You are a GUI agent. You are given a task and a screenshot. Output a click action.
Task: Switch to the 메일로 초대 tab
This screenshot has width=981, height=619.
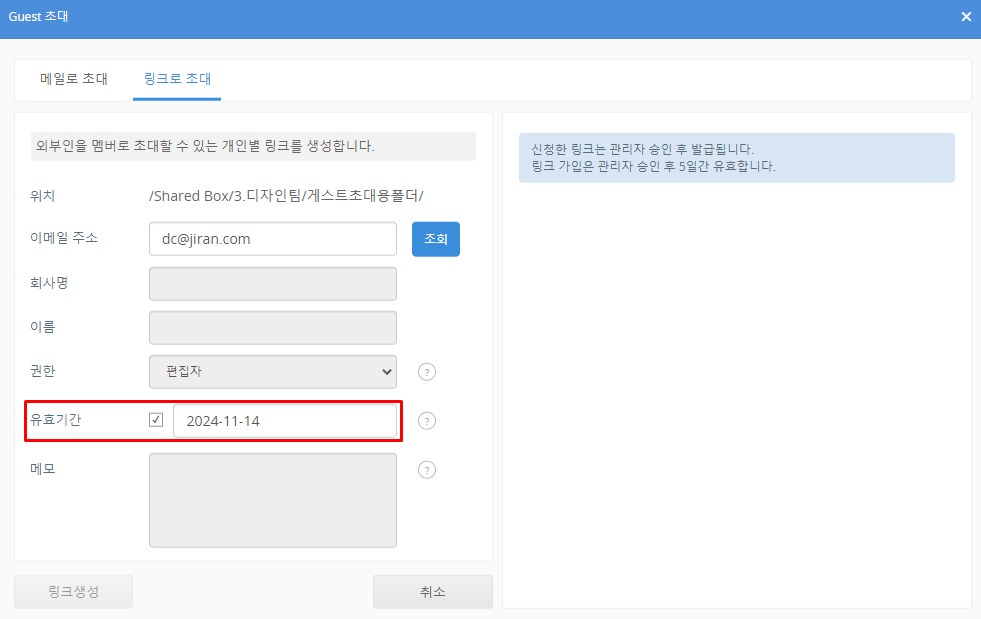point(74,79)
